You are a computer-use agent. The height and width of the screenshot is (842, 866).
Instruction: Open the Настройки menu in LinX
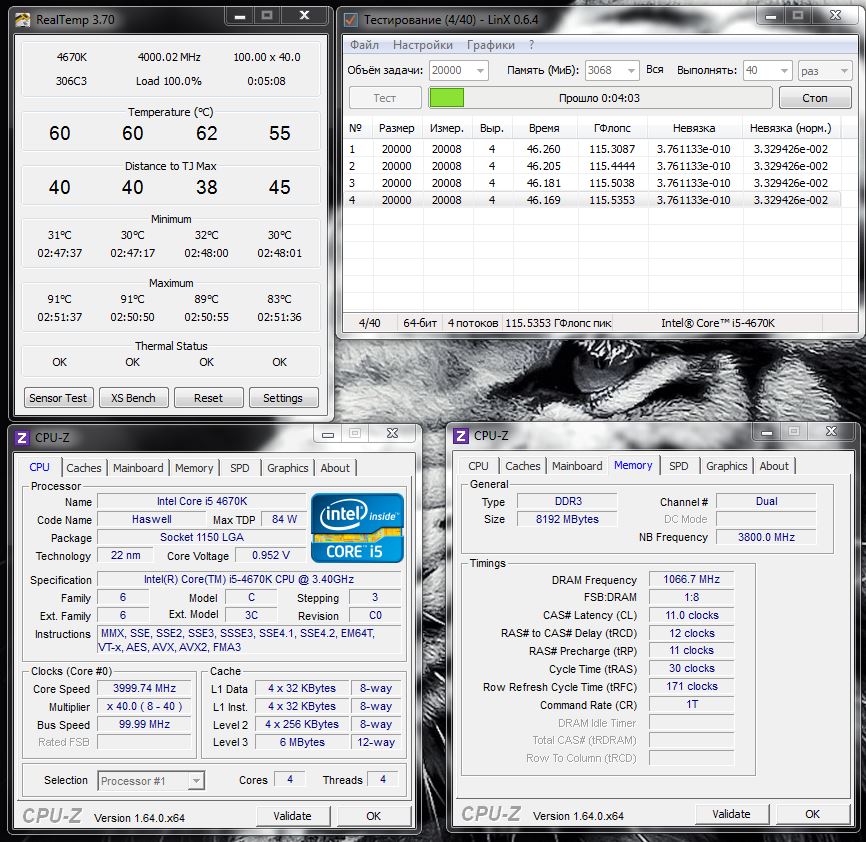click(422, 45)
